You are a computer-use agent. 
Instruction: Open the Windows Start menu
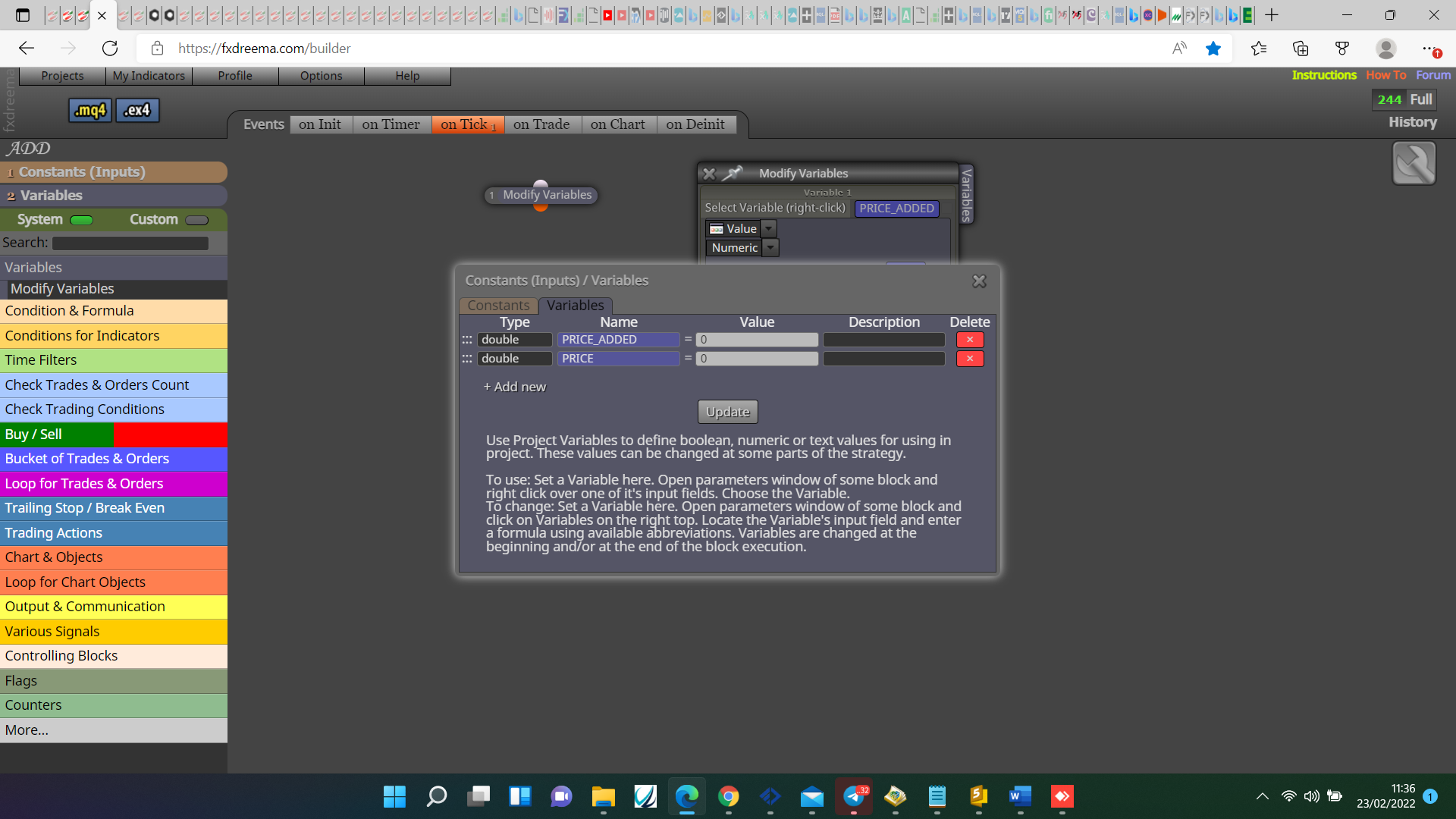point(394,796)
